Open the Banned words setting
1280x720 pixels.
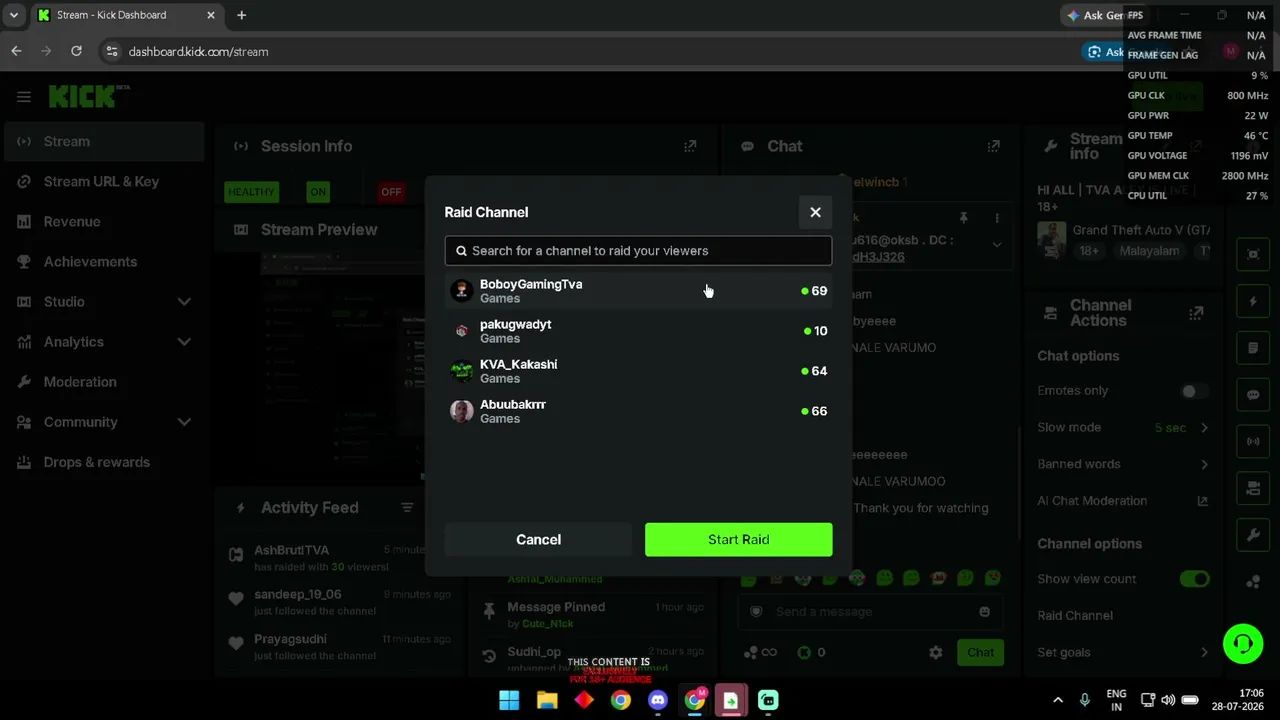(x=1123, y=464)
